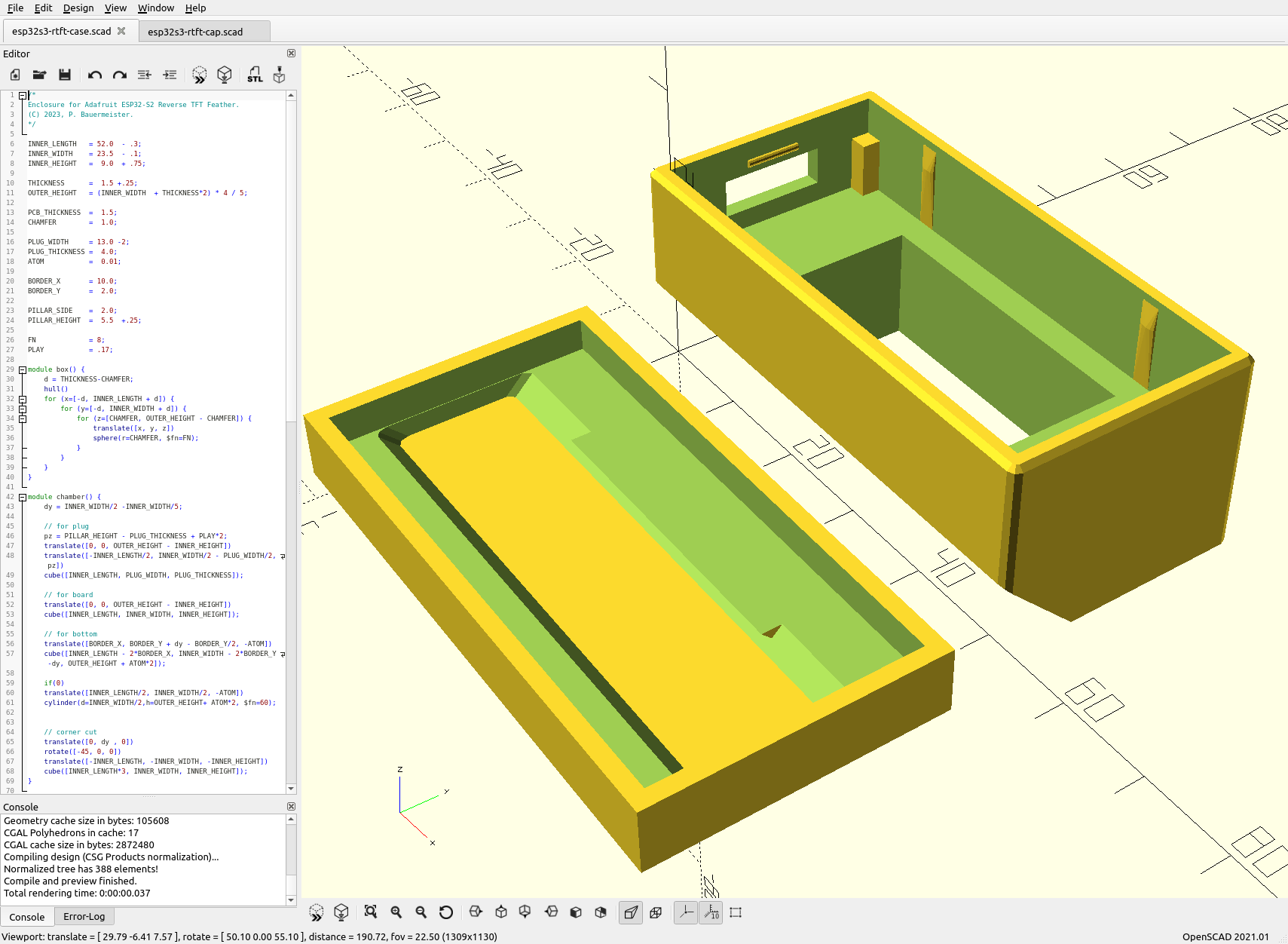
Task: Close the Console panel
Action: (x=291, y=806)
